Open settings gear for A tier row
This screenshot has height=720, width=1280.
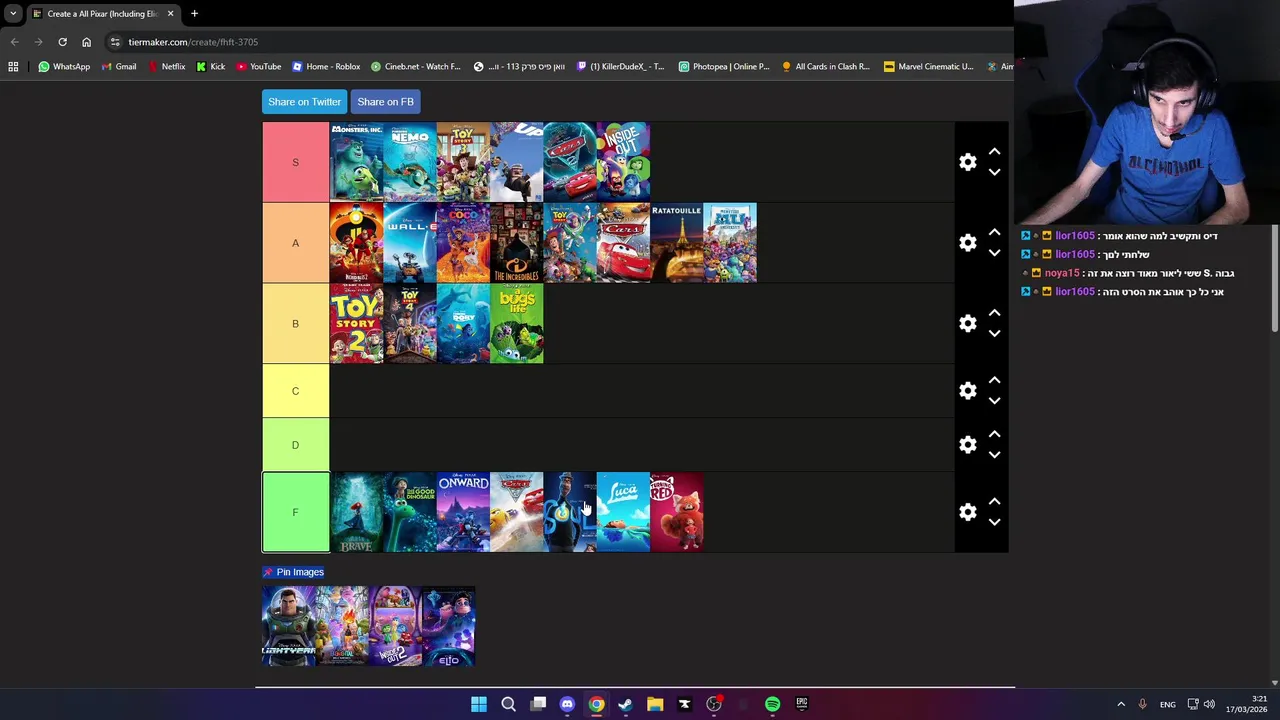click(967, 243)
